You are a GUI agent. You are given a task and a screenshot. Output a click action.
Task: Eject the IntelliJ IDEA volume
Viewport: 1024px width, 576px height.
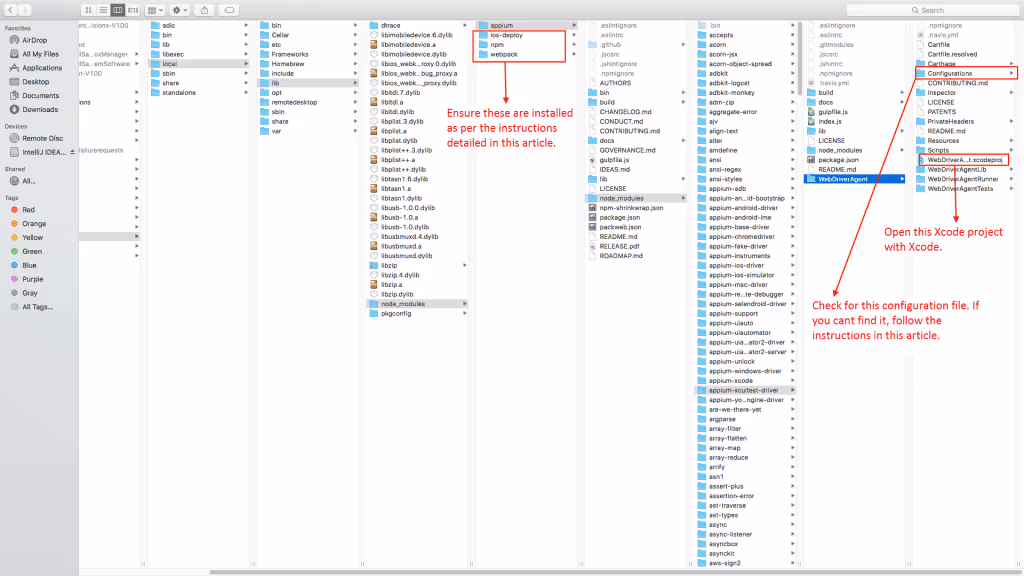tap(72, 152)
